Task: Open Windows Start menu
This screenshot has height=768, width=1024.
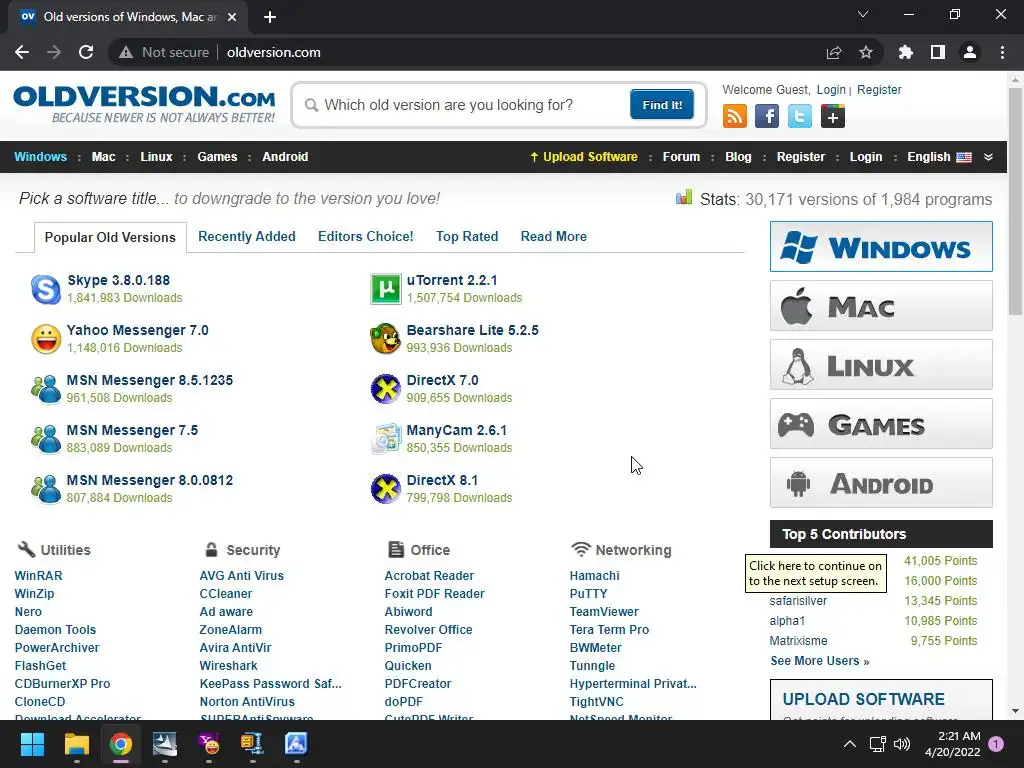Action: click(32, 744)
